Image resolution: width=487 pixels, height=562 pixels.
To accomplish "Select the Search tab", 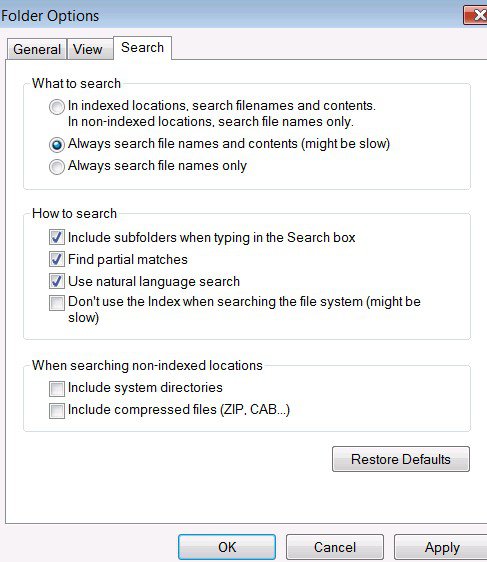I will tap(142, 47).
